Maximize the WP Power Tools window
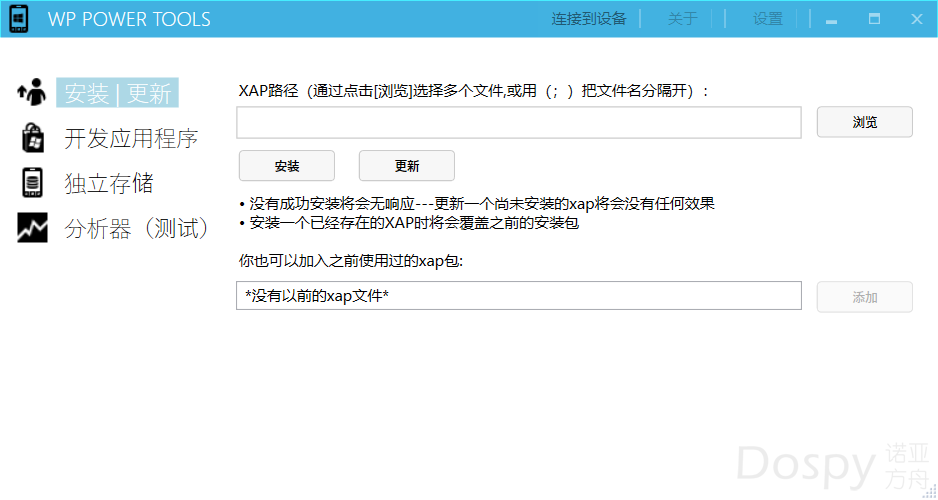 click(874, 19)
